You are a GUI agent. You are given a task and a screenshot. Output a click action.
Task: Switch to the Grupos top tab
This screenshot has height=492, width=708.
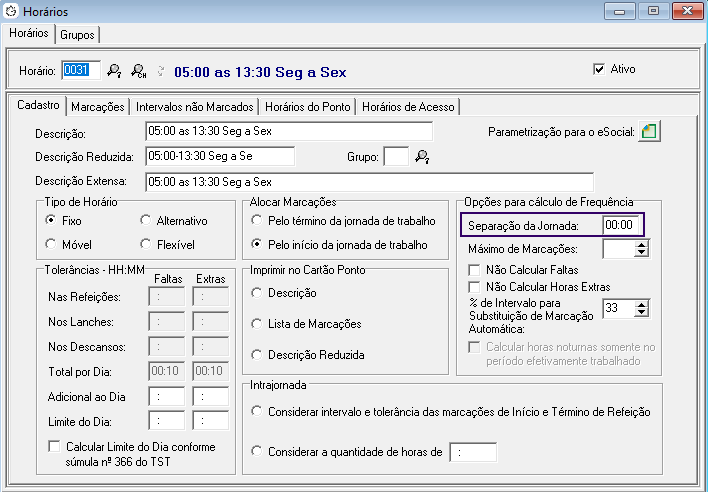click(77, 34)
